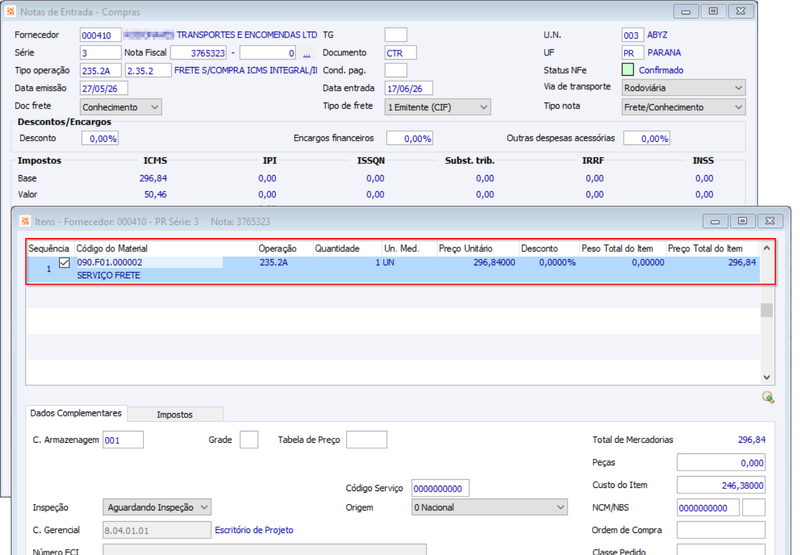This screenshot has width=800, height=555.
Task: Click the Desconto percentage field
Action: click(x=100, y=138)
